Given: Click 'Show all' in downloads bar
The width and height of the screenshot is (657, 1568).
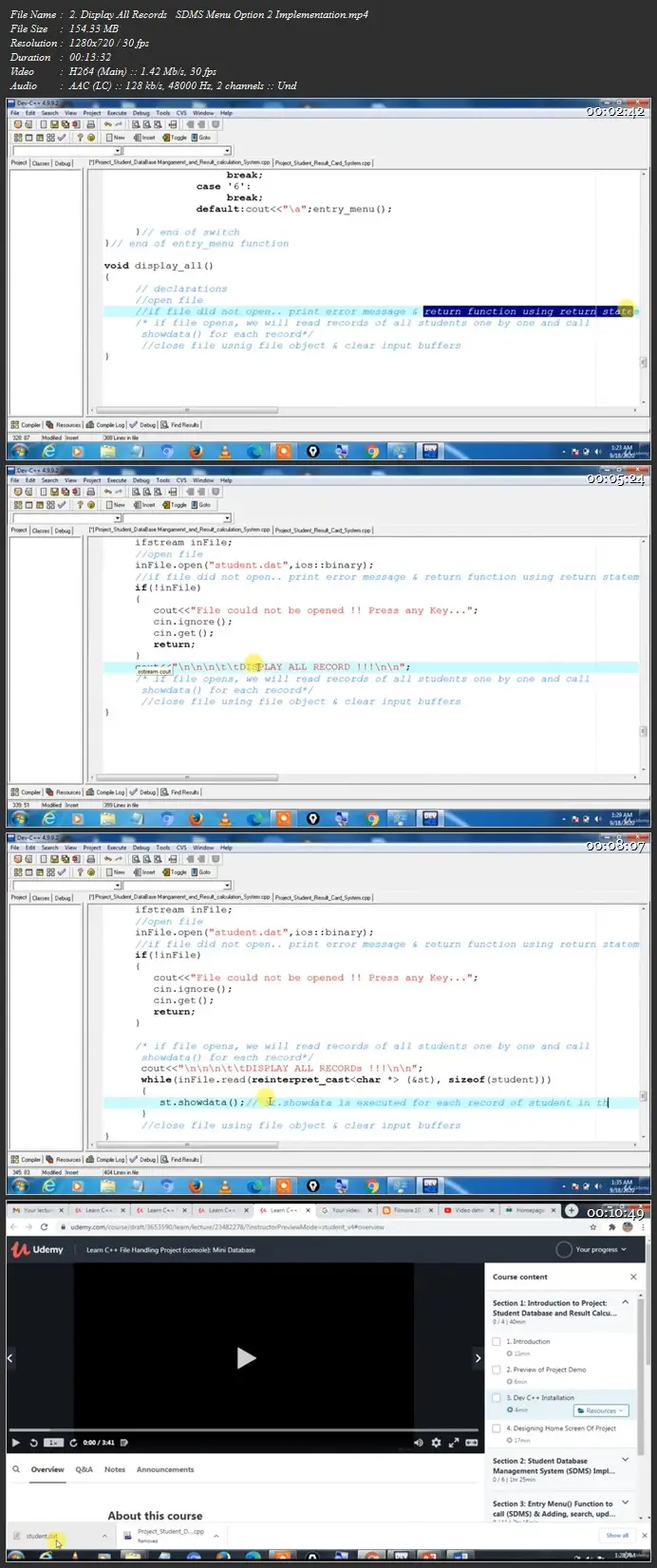Looking at the screenshot, I should [618, 1535].
